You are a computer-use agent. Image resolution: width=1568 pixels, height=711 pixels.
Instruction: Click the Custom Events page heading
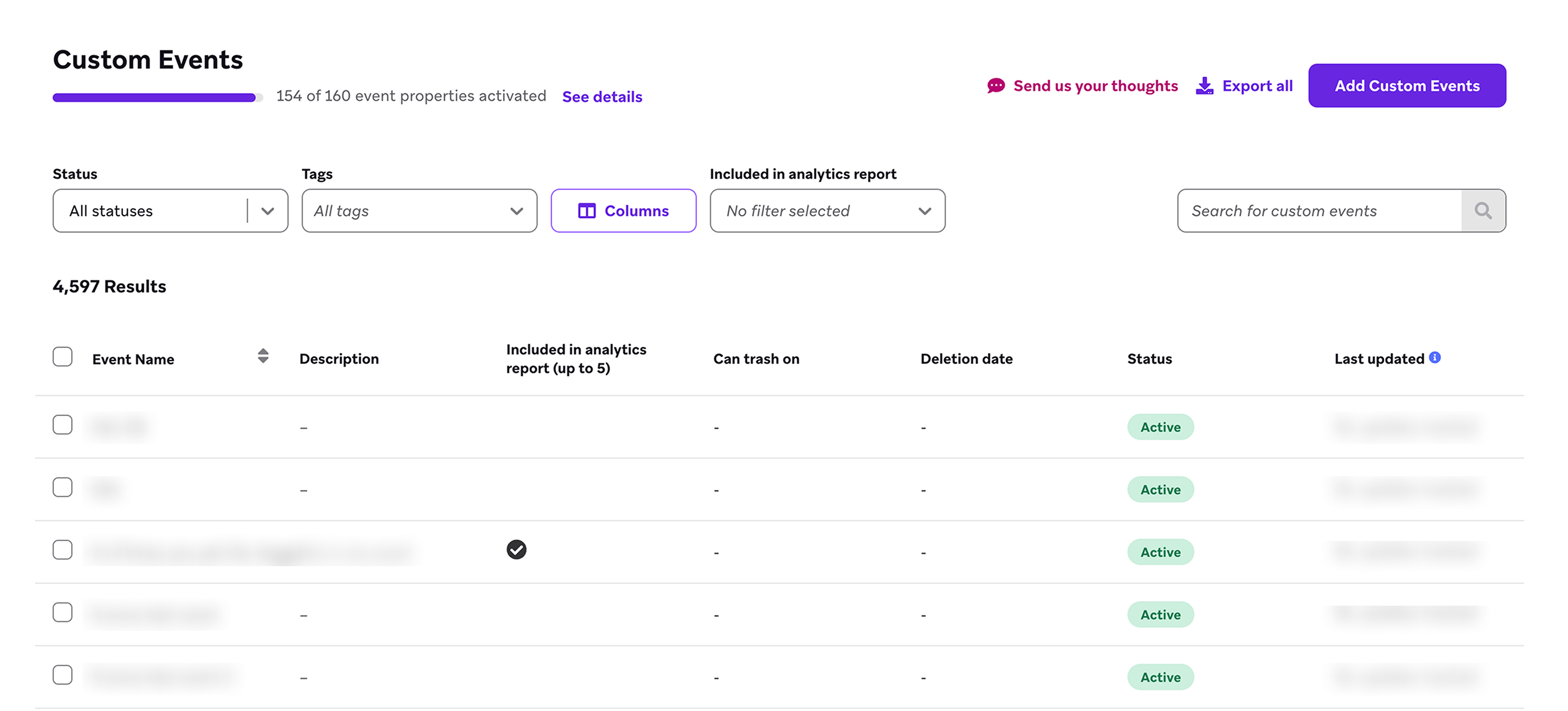148,59
